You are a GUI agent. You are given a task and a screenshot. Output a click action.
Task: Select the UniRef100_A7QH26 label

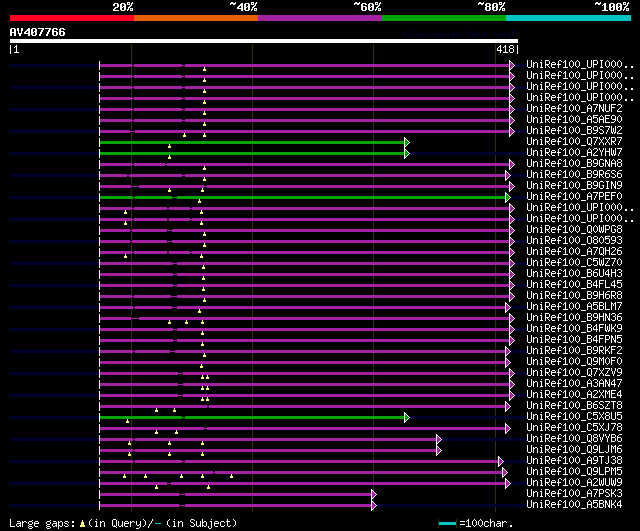574,252
